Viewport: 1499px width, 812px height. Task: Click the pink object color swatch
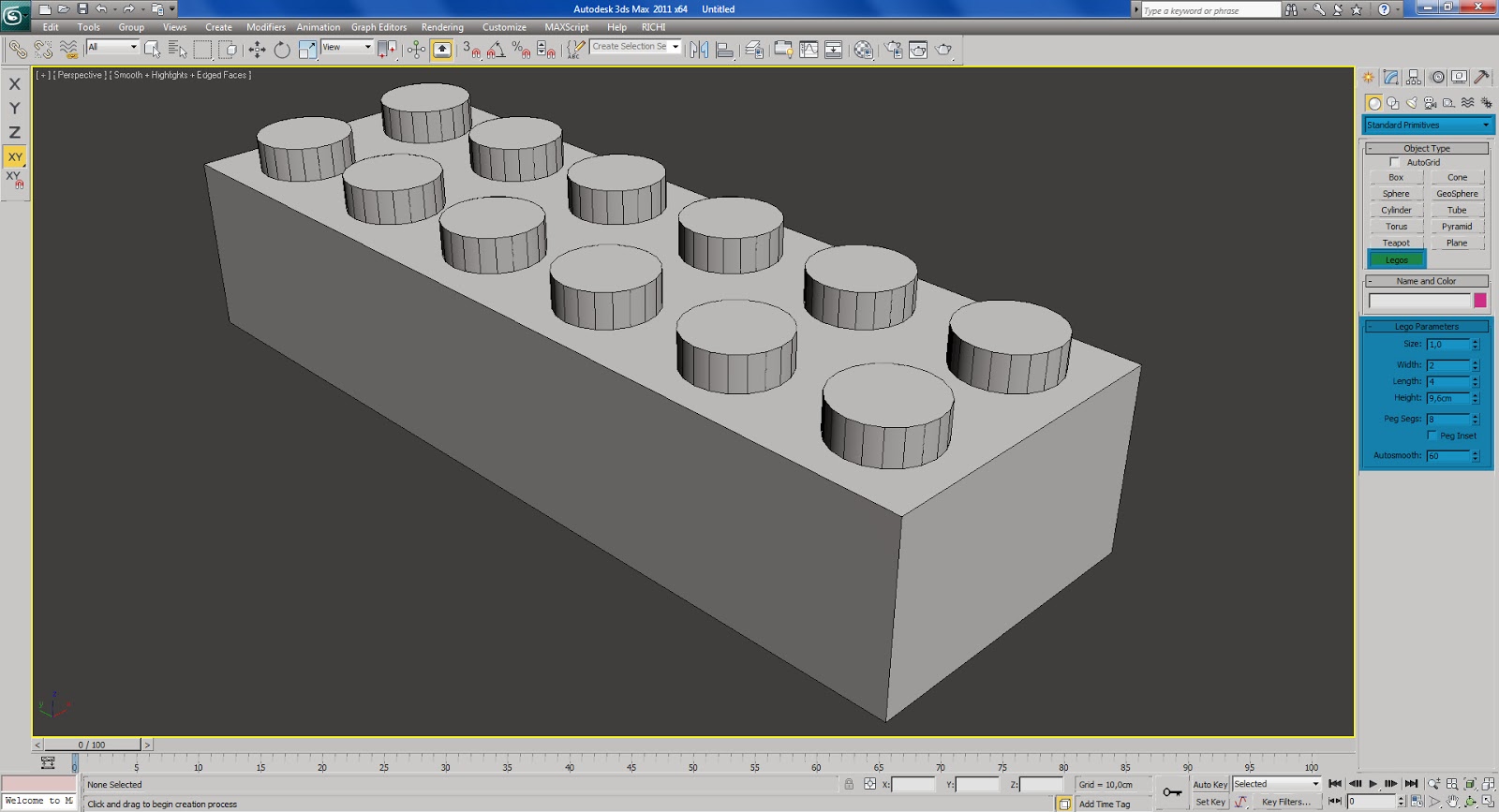1480,301
